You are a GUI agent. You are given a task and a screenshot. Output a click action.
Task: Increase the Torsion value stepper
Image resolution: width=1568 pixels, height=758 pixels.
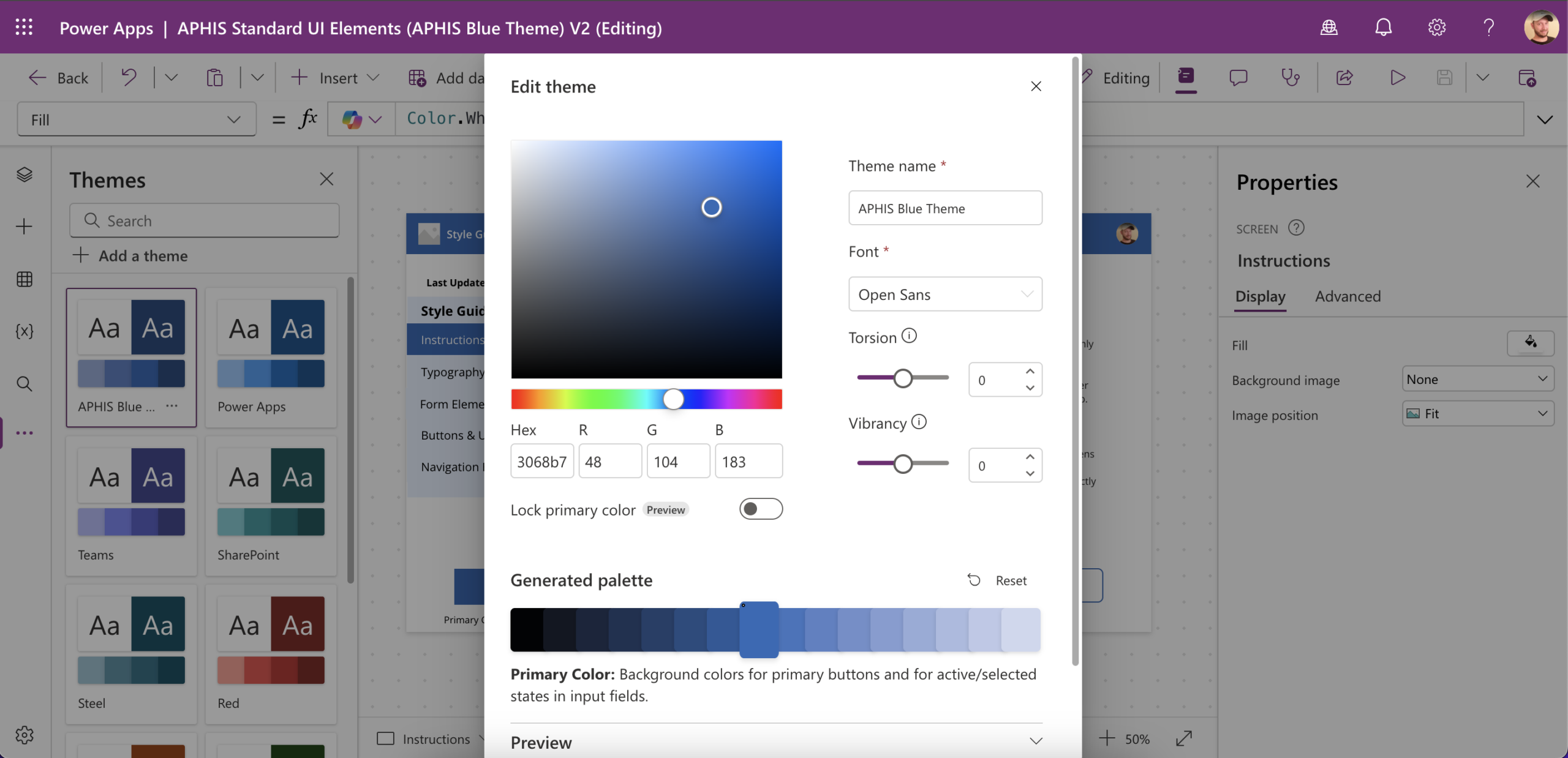1030,372
